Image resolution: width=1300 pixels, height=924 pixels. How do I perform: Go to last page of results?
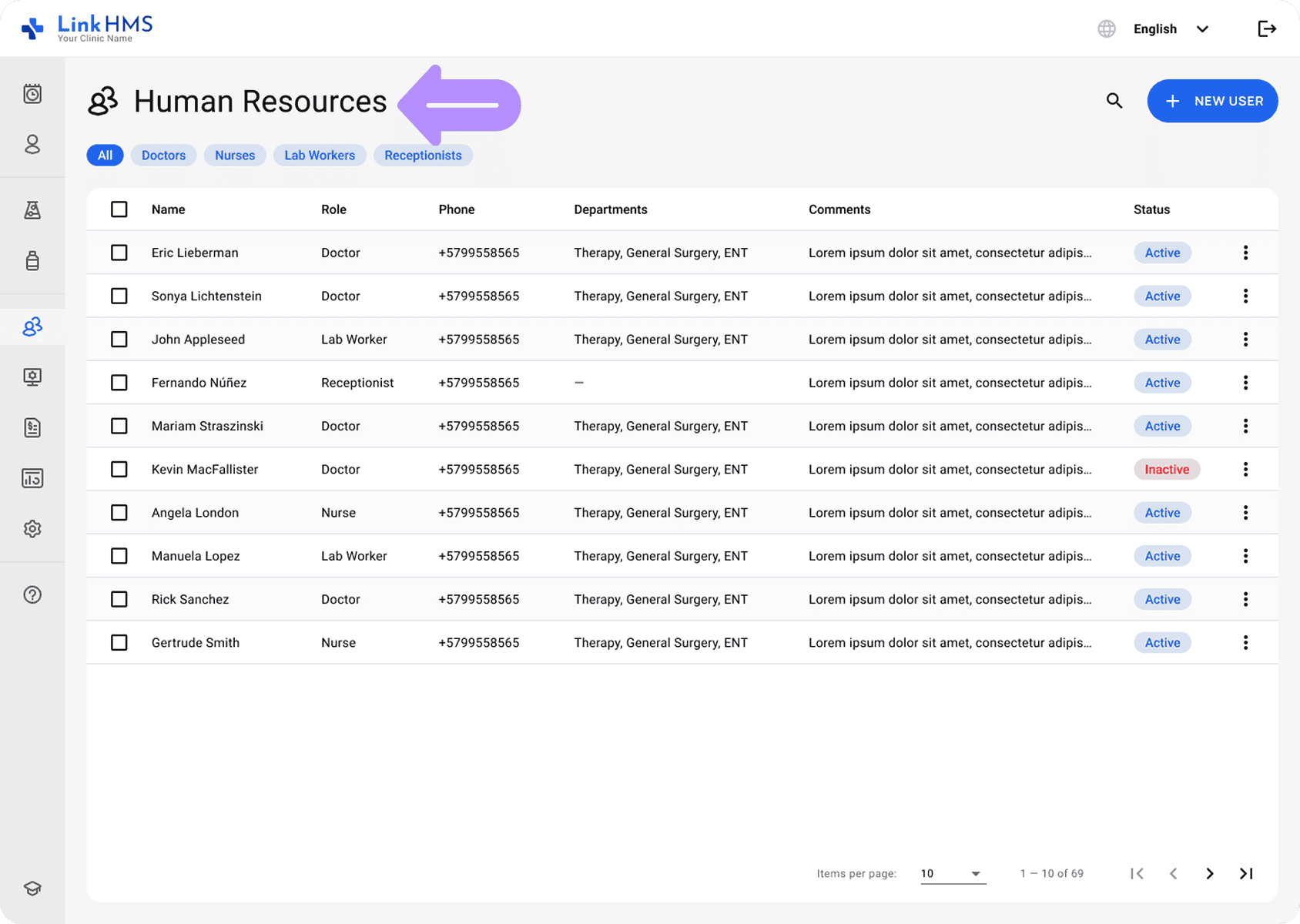click(x=1246, y=873)
